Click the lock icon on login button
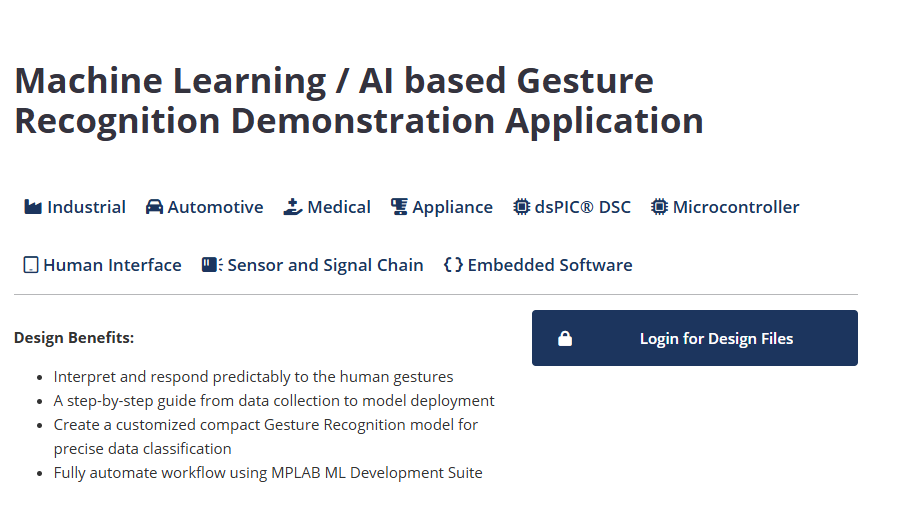 coord(565,338)
